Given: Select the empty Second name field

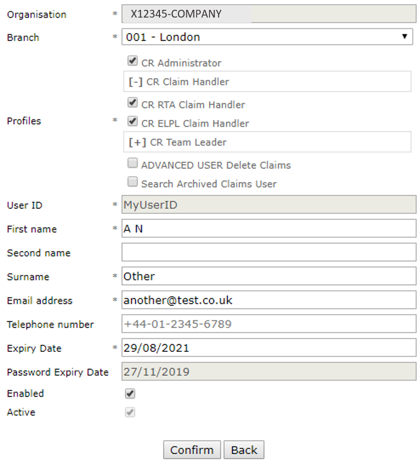Looking at the screenshot, I should click(x=269, y=252).
